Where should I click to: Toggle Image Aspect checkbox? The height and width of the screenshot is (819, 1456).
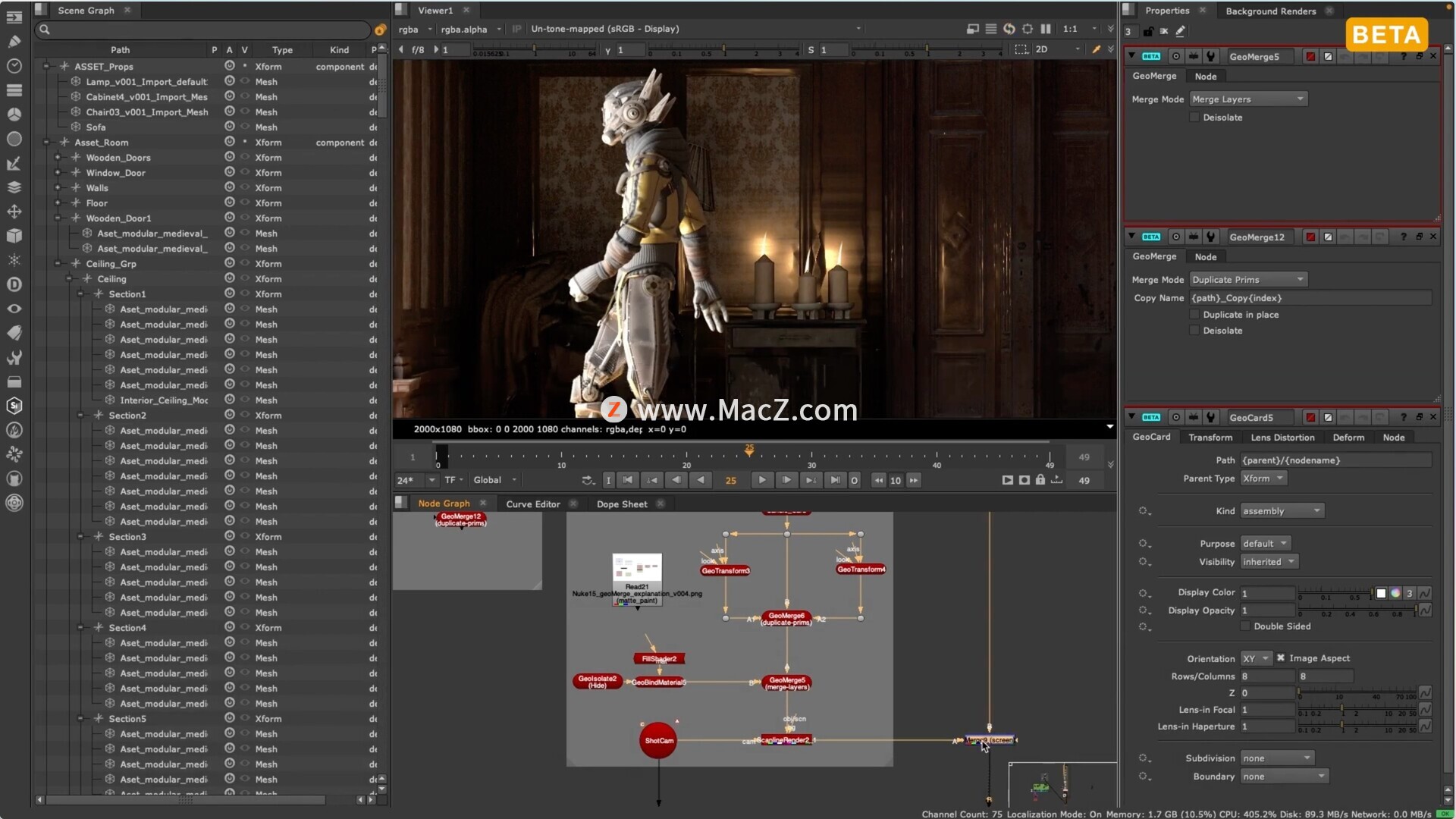1281,658
